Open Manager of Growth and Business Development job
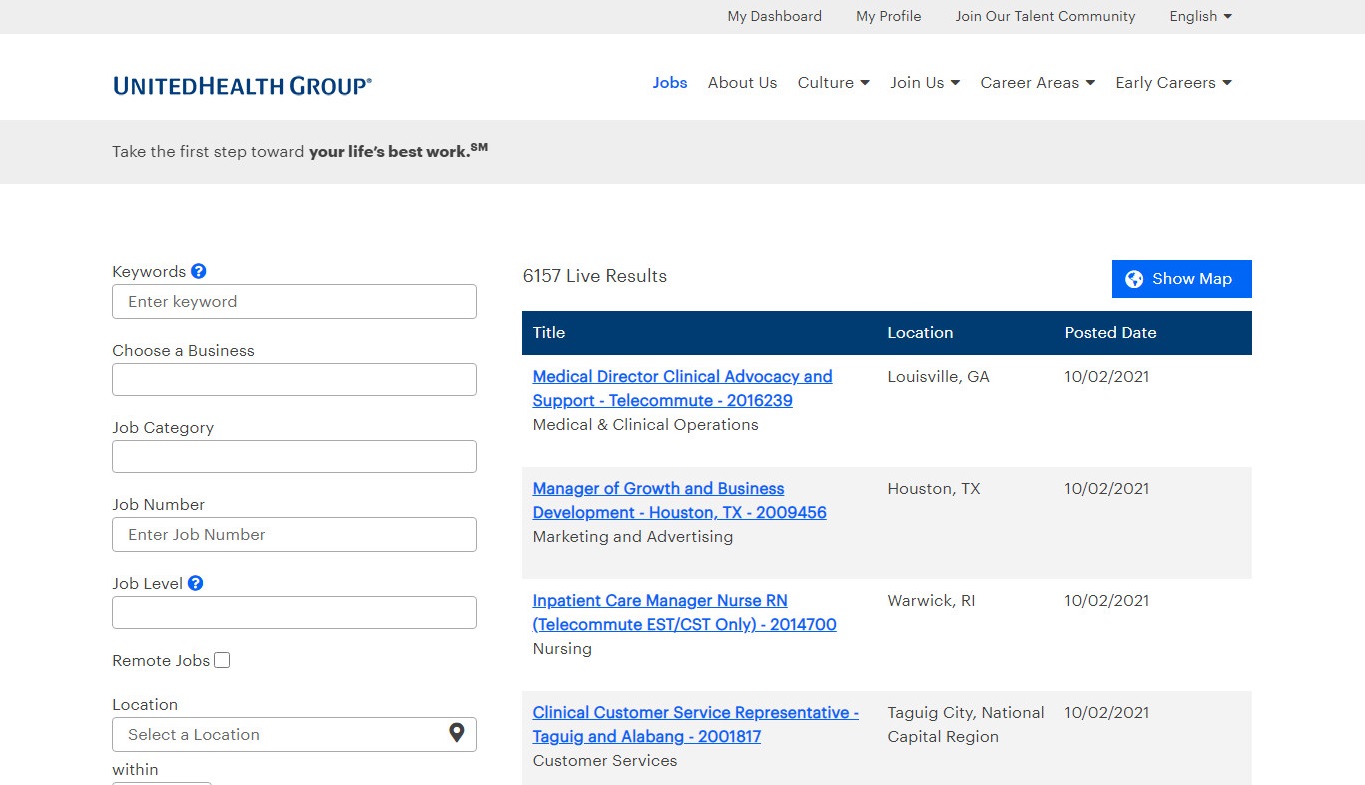This screenshot has width=1365, height=785. (679, 500)
